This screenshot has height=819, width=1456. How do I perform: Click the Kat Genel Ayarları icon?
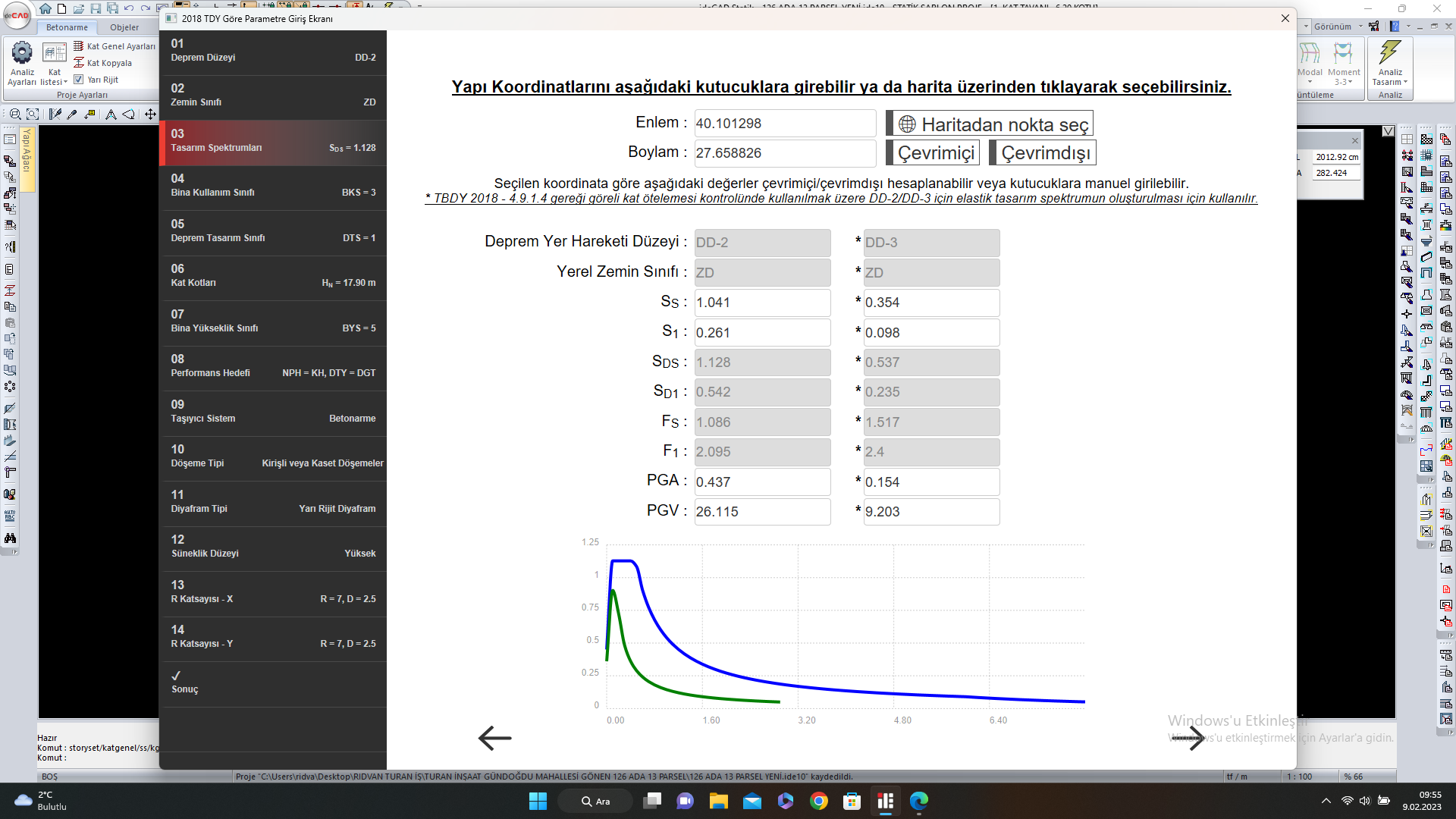coord(79,46)
